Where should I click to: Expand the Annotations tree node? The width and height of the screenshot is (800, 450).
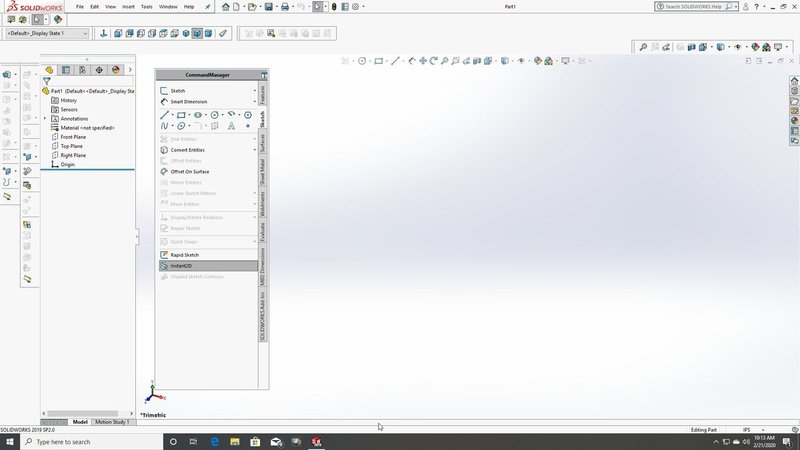pos(45,118)
